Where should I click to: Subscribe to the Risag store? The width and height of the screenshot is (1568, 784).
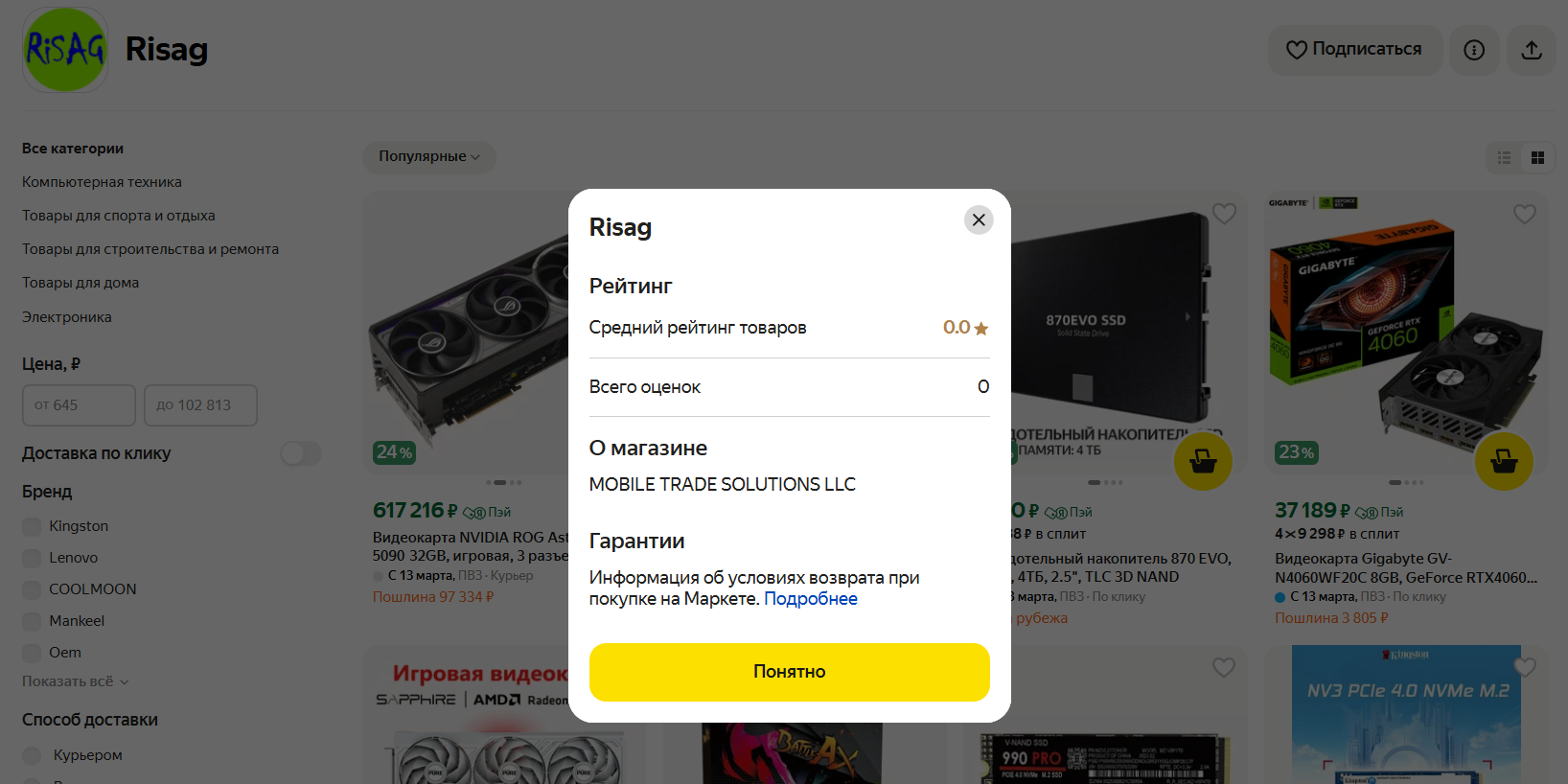coord(1354,50)
